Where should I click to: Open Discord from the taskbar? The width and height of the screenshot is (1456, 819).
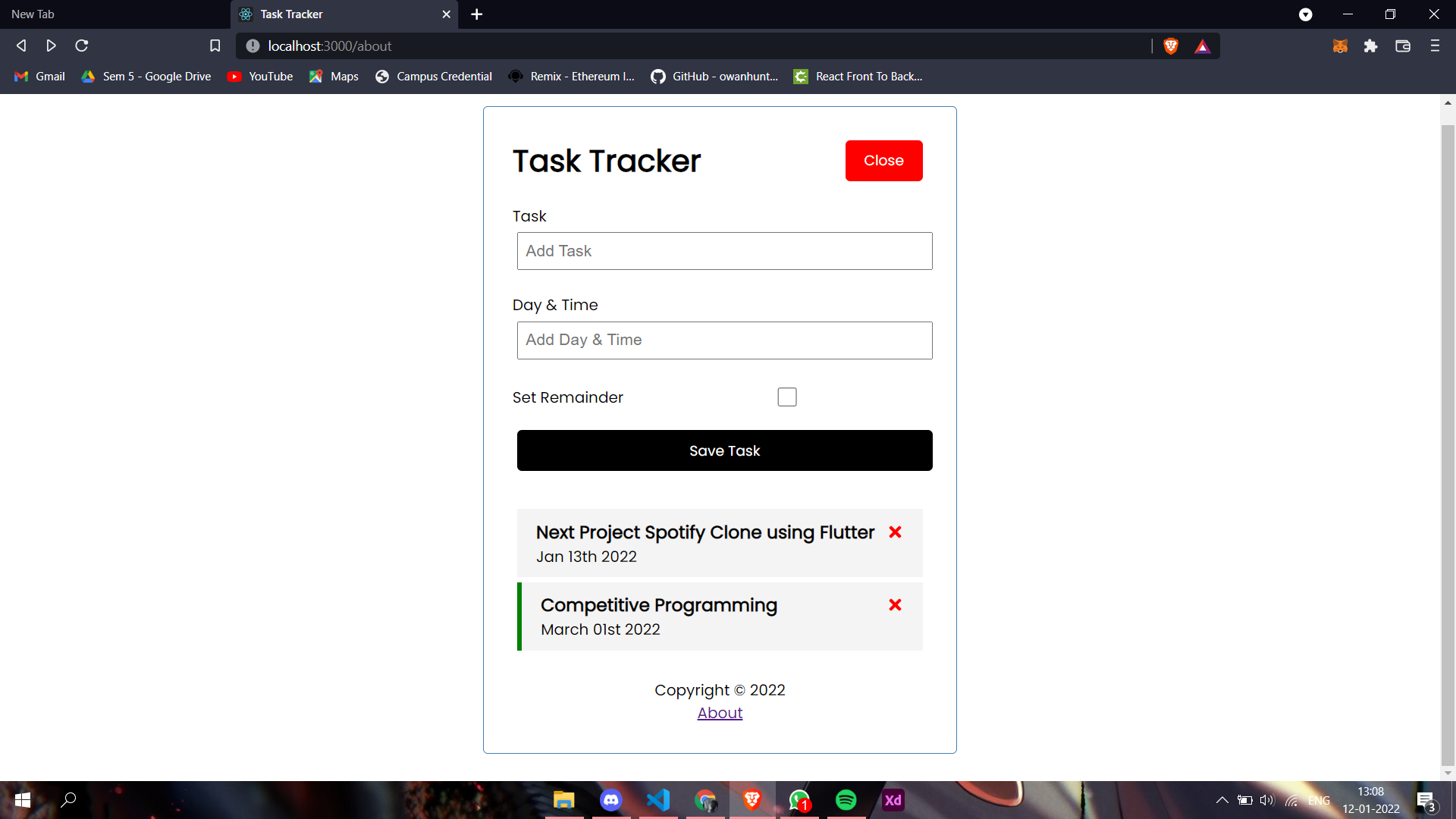pyautogui.click(x=611, y=800)
